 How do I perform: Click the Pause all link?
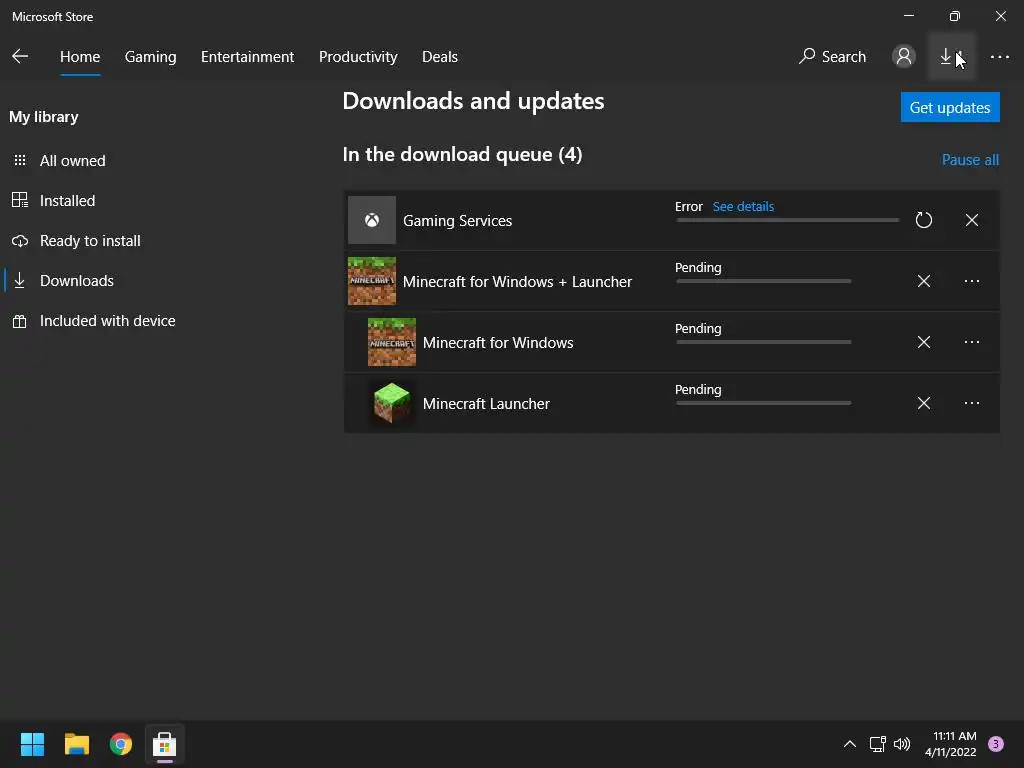[x=970, y=160]
